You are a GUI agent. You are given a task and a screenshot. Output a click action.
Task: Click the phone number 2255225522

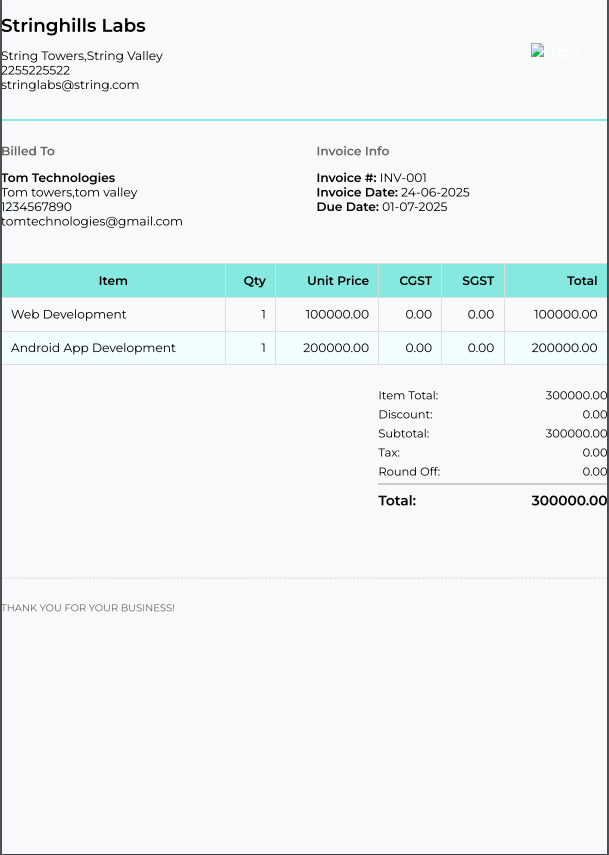(36, 71)
